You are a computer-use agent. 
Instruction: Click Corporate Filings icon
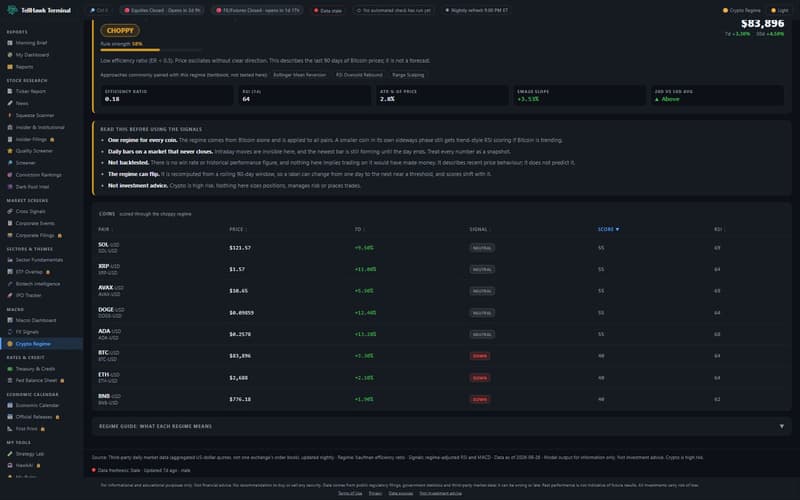[x=10, y=235]
